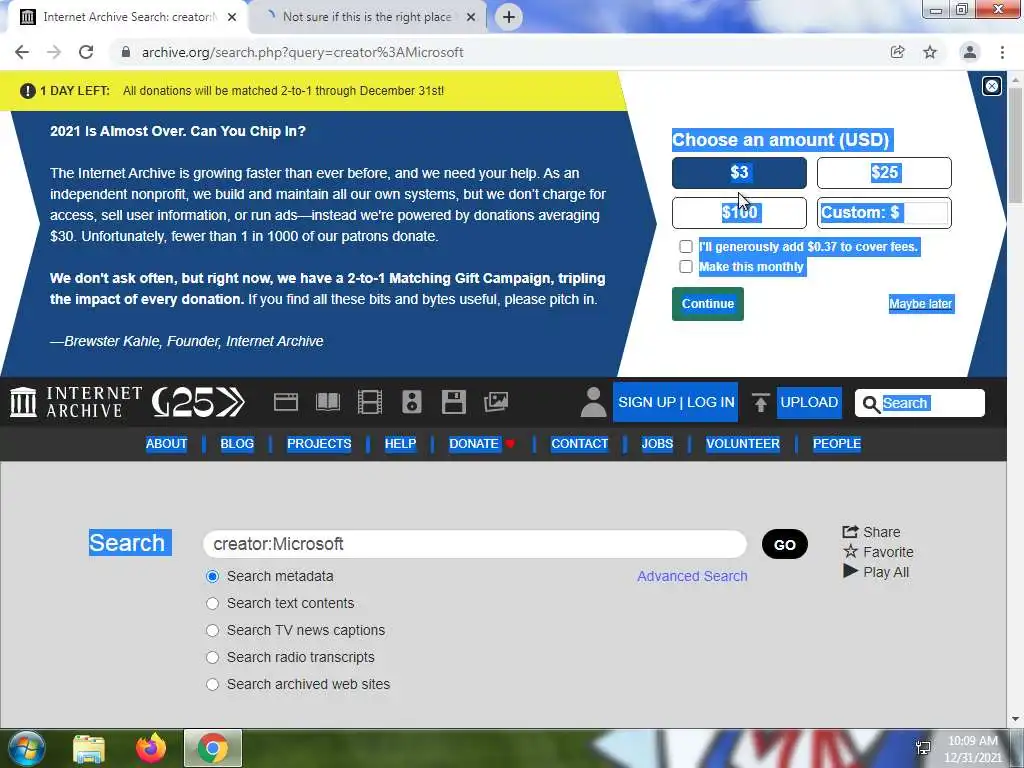The image size is (1024, 768).
Task: Click the green Continue button
Action: click(x=708, y=304)
